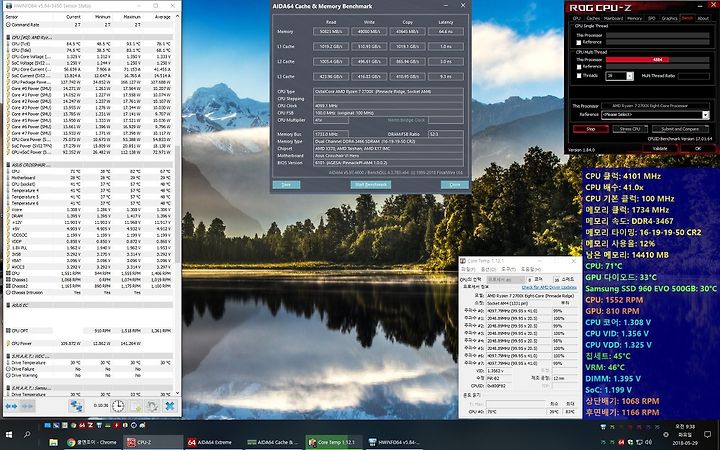The image size is (720, 450).
Task: Switch to CPU-Z taskbar button
Action: (153, 442)
